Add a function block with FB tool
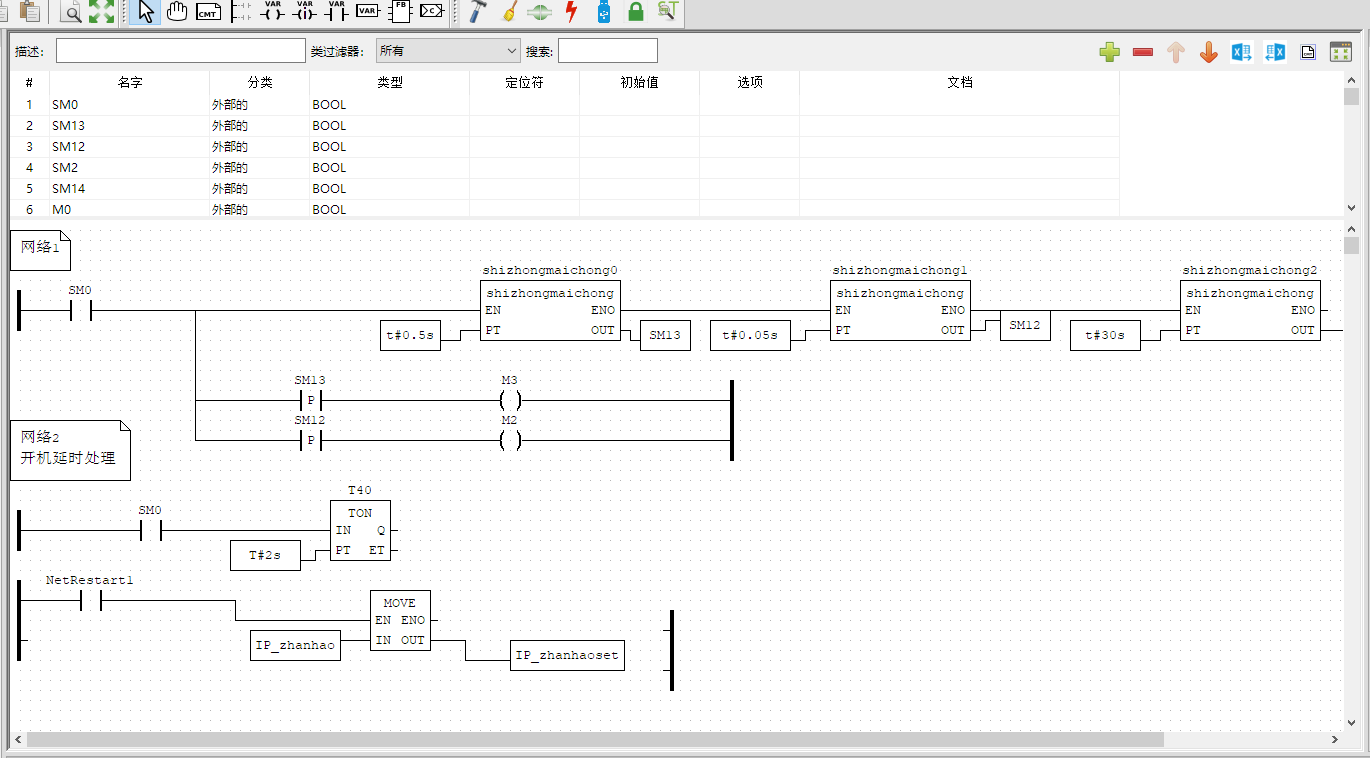Viewport: 1370px width, 758px height. click(x=400, y=11)
